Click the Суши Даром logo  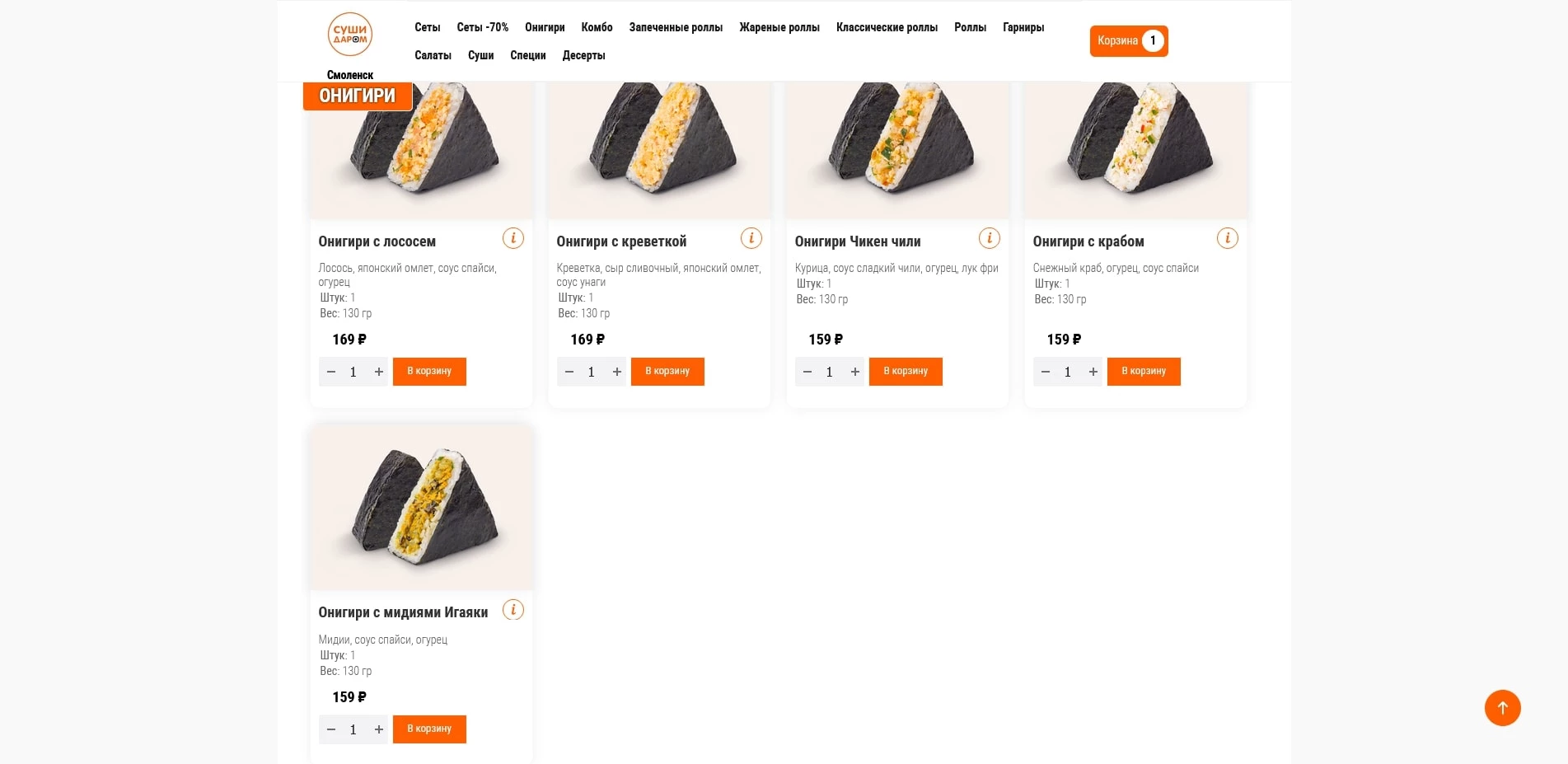click(350, 35)
